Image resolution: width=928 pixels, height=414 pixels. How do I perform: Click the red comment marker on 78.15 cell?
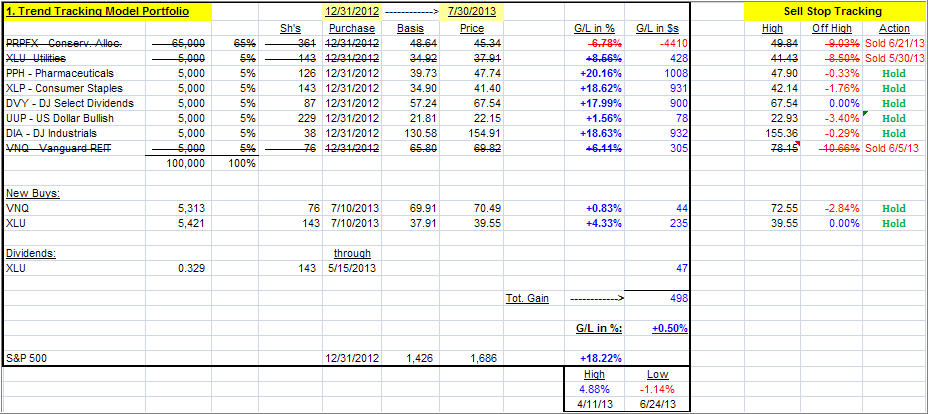pos(800,144)
